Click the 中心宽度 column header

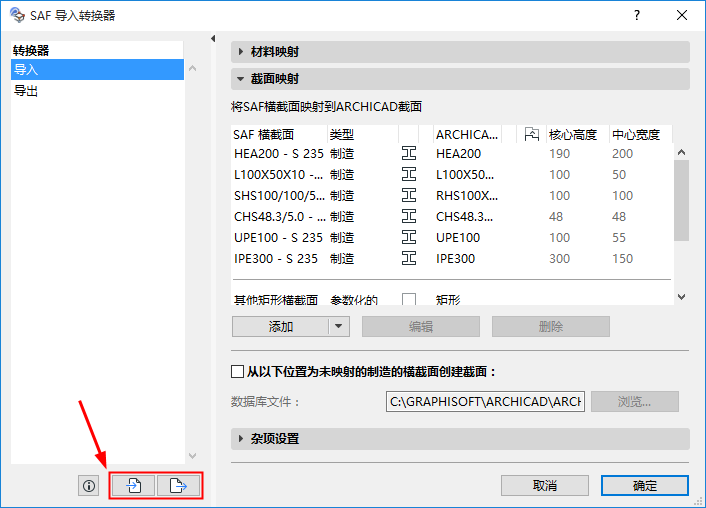tap(640, 134)
